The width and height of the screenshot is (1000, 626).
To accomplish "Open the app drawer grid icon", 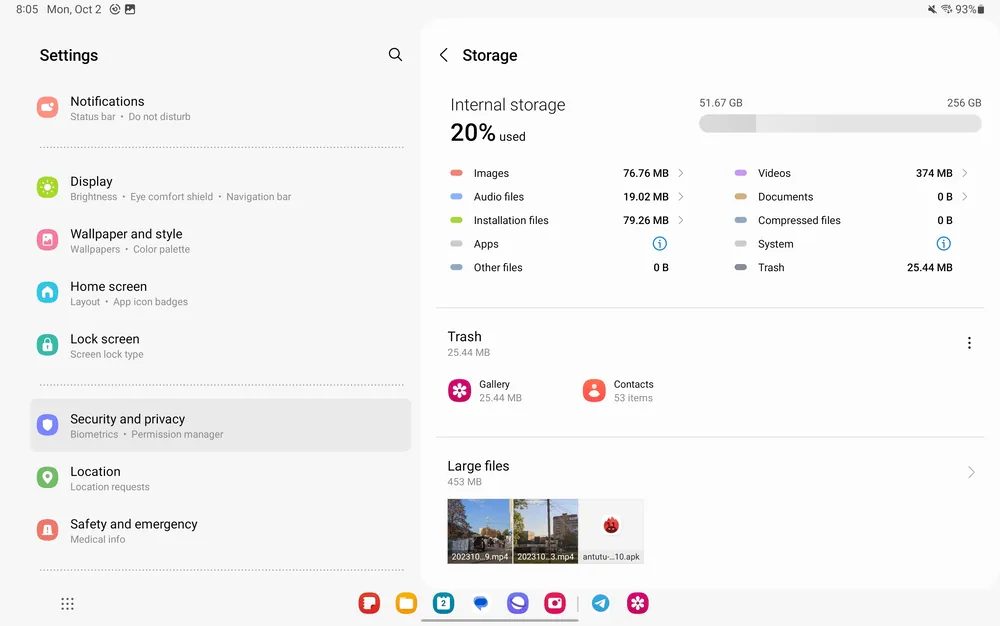I will tap(68, 604).
